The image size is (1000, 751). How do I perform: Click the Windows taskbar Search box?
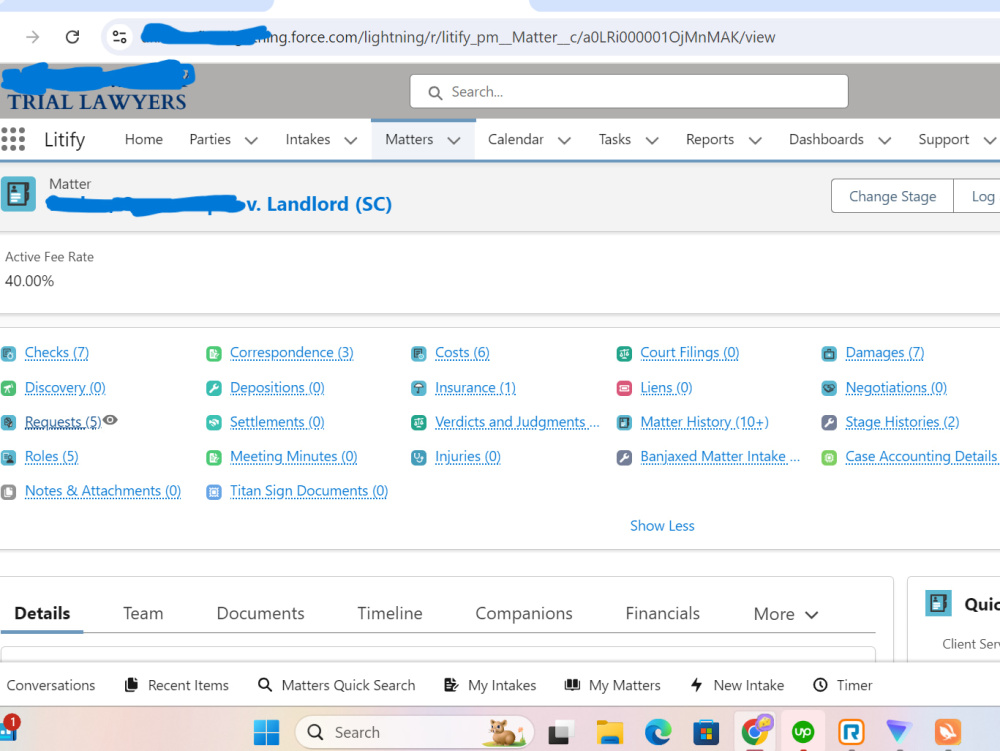414,732
